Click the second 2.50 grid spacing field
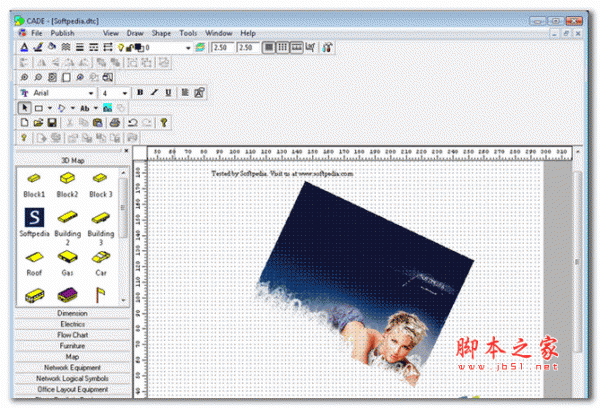This screenshot has width=600, height=408. (x=247, y=48)
